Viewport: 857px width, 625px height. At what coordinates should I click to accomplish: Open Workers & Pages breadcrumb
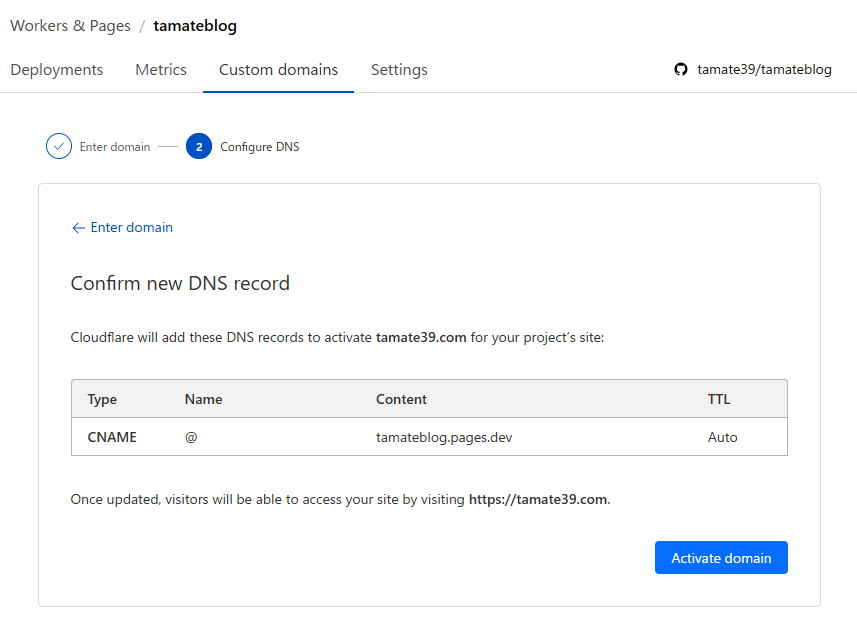(x=70, y=26)
